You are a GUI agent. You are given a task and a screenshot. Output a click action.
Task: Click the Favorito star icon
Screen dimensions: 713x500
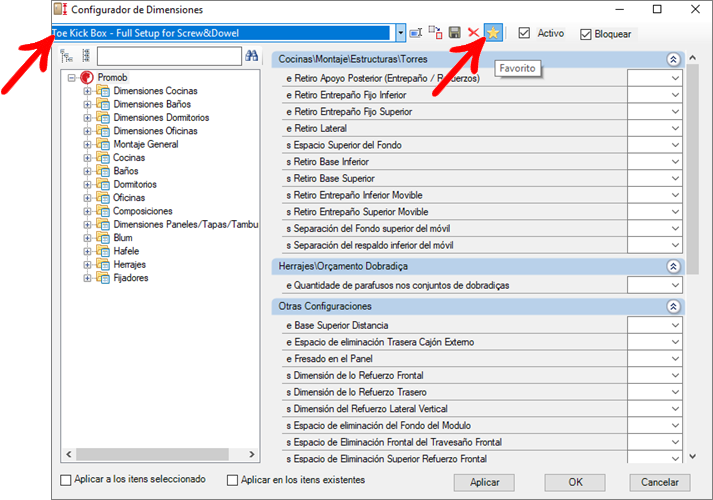(x=492, y=33)
